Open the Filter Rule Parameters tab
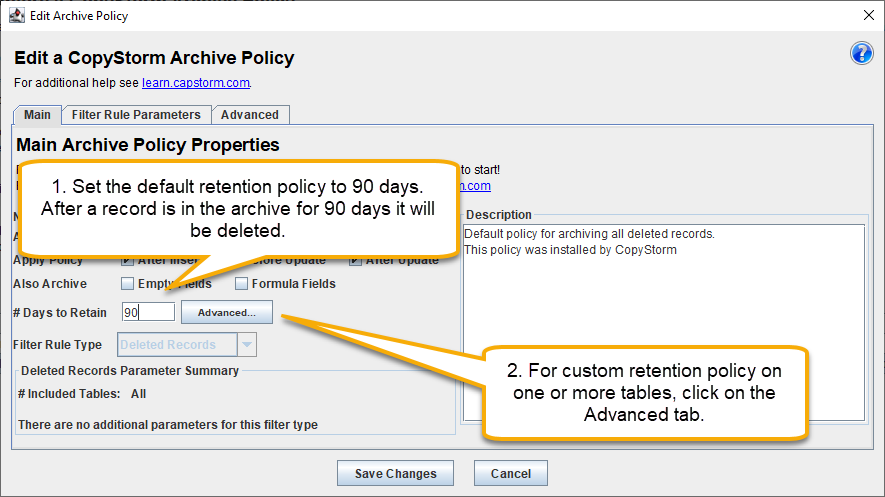Image resolution: width=885 pixels, height=497 pixels. tap(136, 115)
